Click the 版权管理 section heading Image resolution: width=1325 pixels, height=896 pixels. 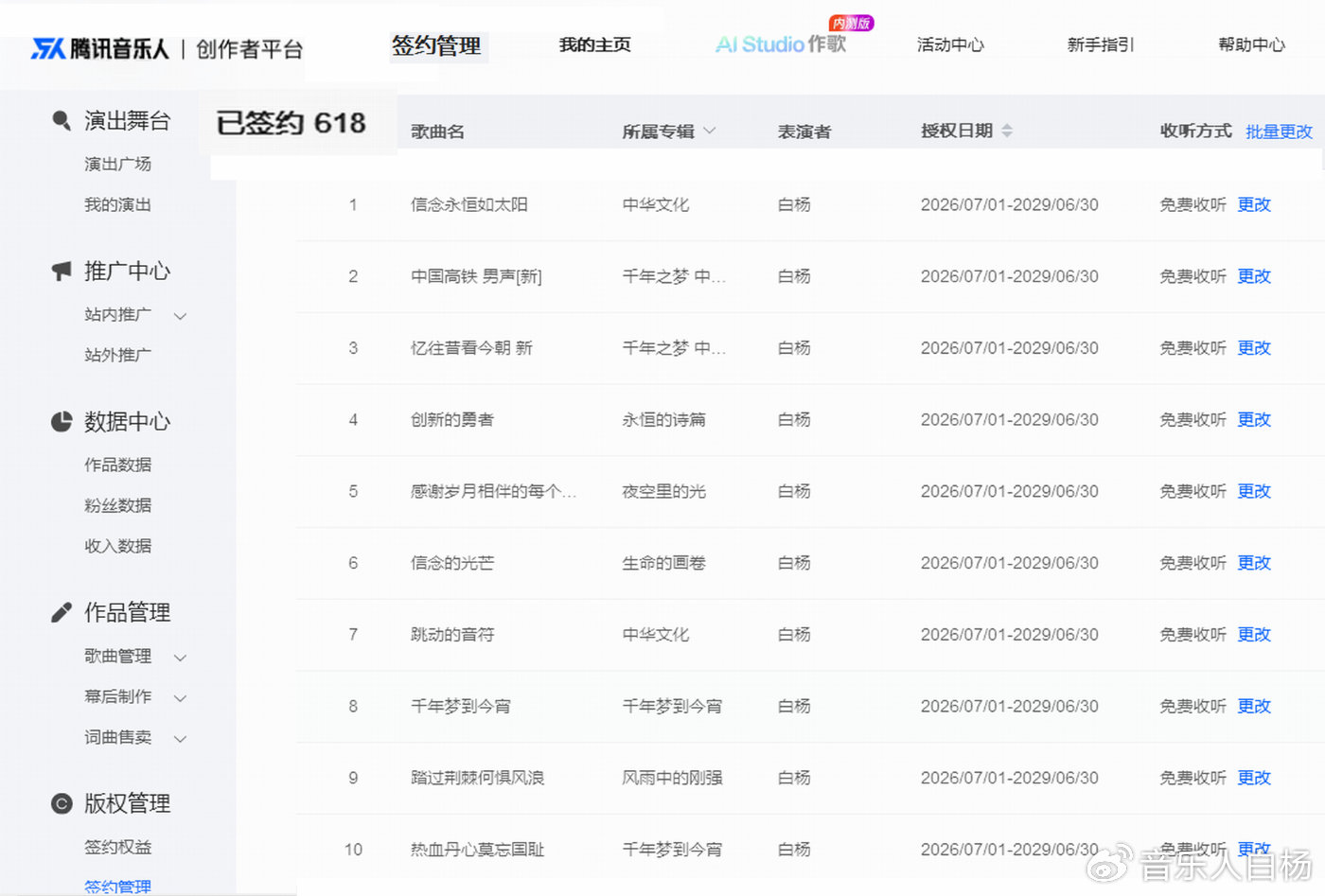[x=127, y=803]
